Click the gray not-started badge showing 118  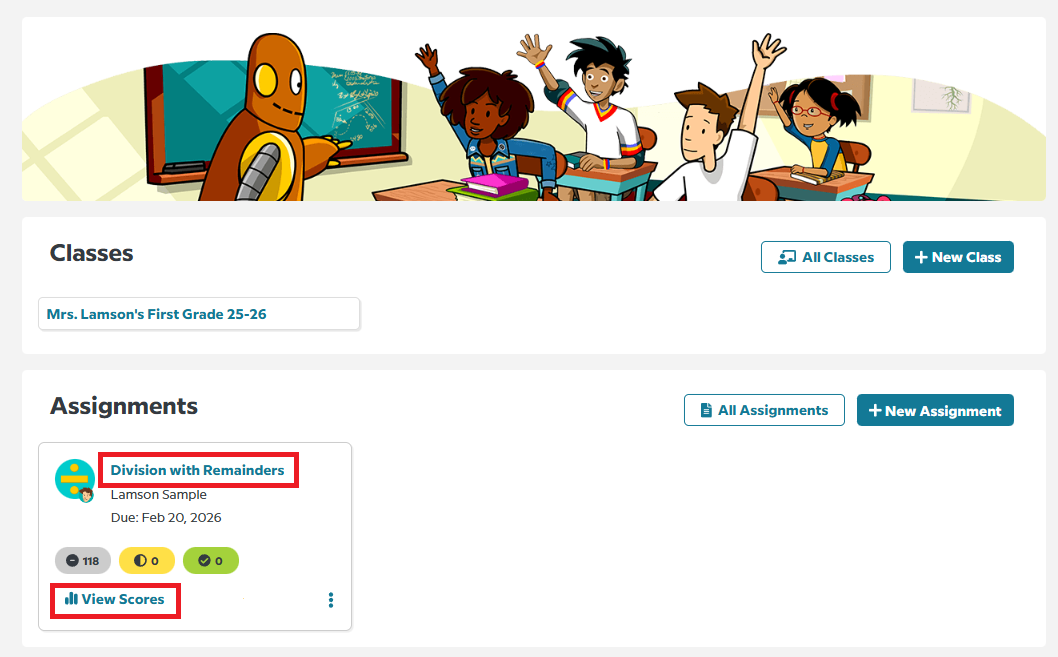click(83, 561)
